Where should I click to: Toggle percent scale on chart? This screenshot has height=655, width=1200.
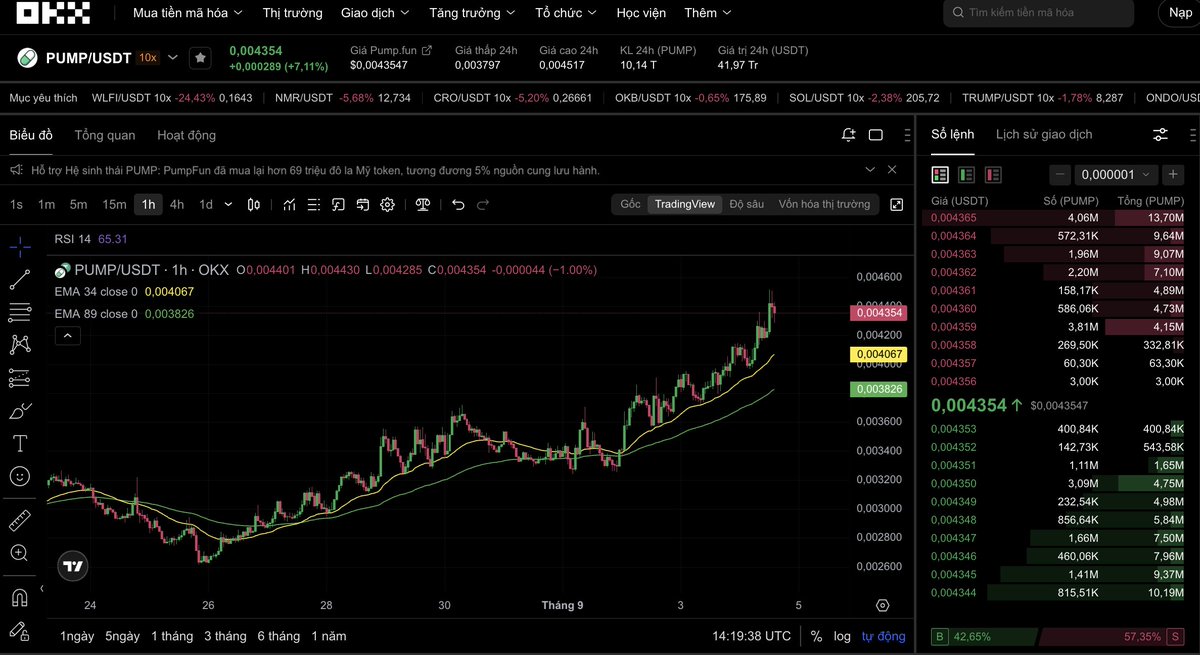click(816, 636)
